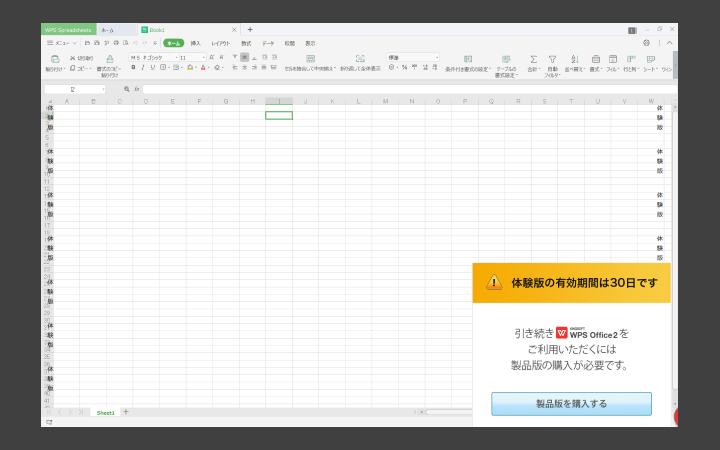Open conditional formatting (条件付き書式の設定)

tap(468, 63)
